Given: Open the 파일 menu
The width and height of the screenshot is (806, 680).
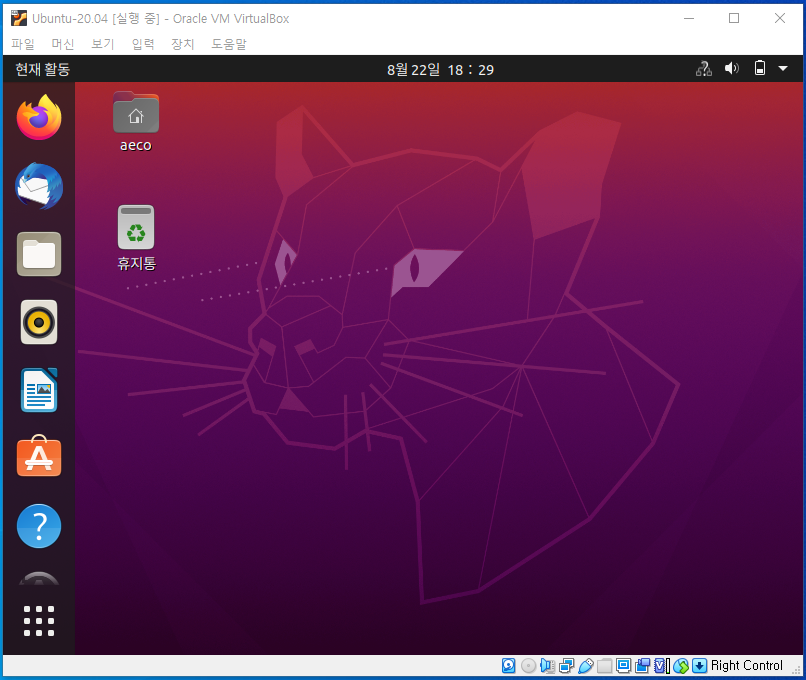Looking at the screenshot, I should [23, 44].
